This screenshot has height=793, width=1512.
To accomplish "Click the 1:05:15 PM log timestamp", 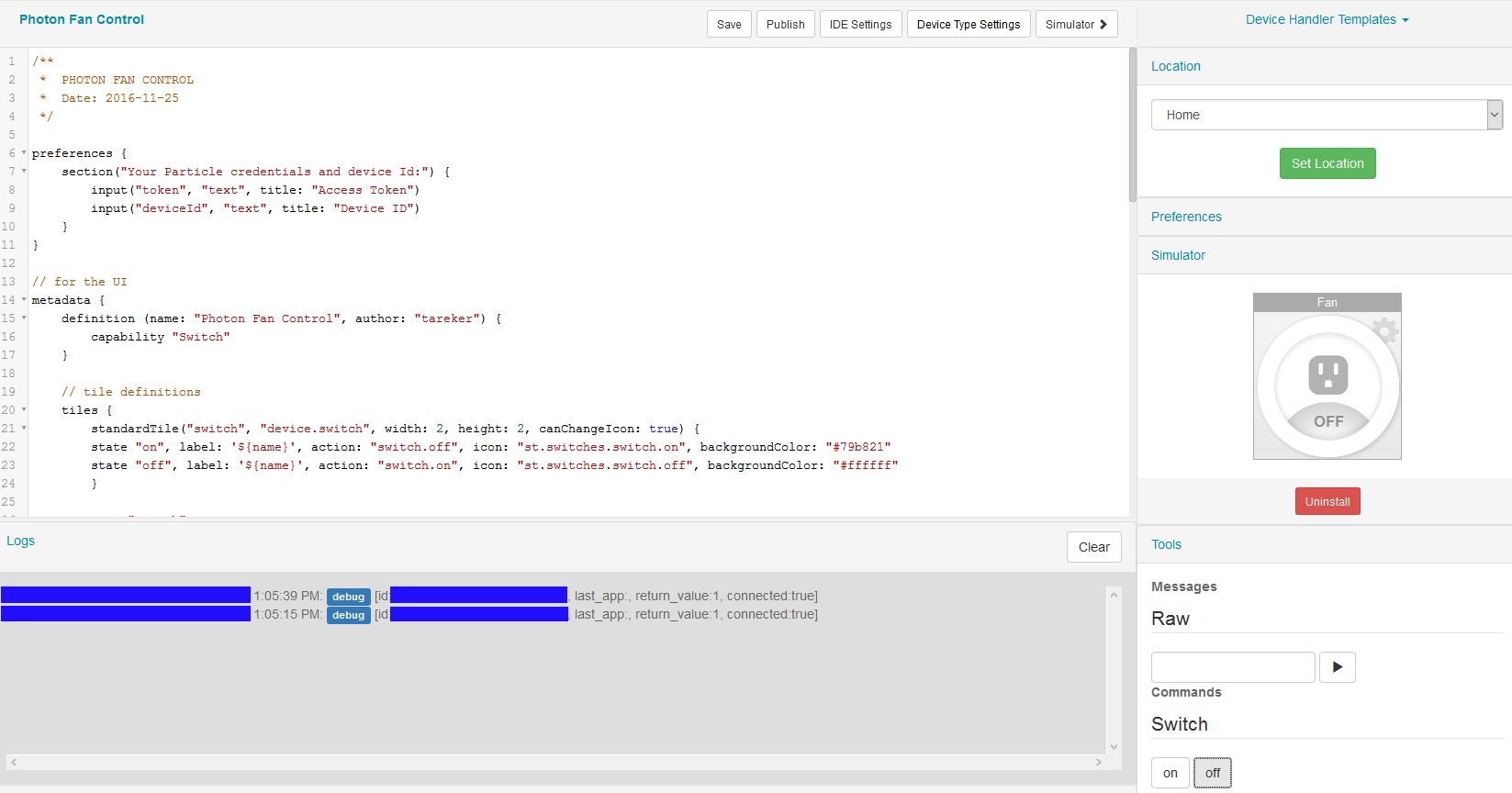I will tap(288, 614).
